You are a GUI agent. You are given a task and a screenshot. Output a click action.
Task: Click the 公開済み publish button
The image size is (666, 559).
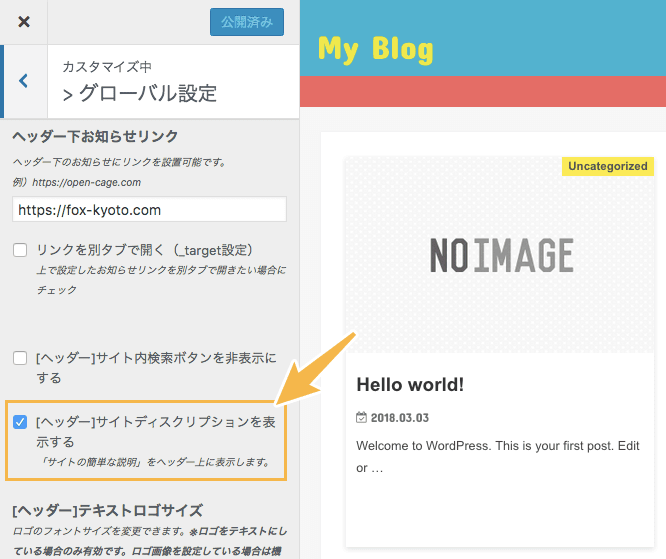pos(247,22)
